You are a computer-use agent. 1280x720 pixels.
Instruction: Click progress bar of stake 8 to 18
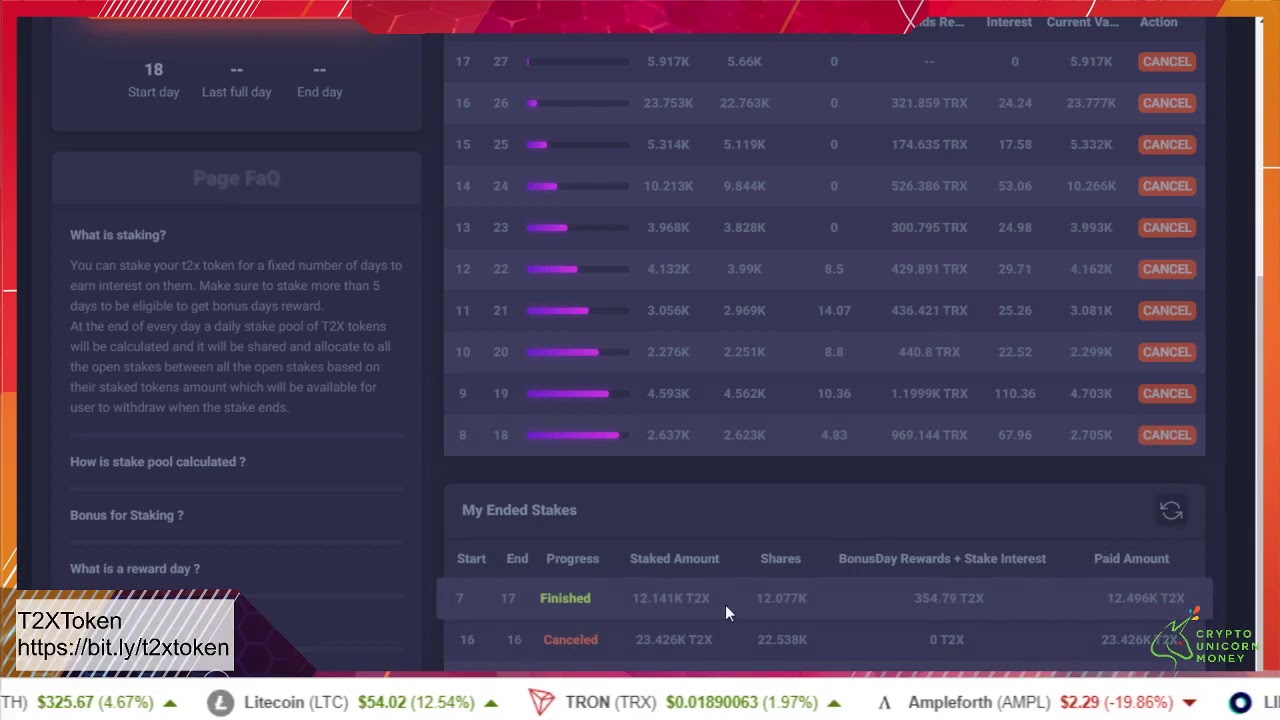point(578,435)
